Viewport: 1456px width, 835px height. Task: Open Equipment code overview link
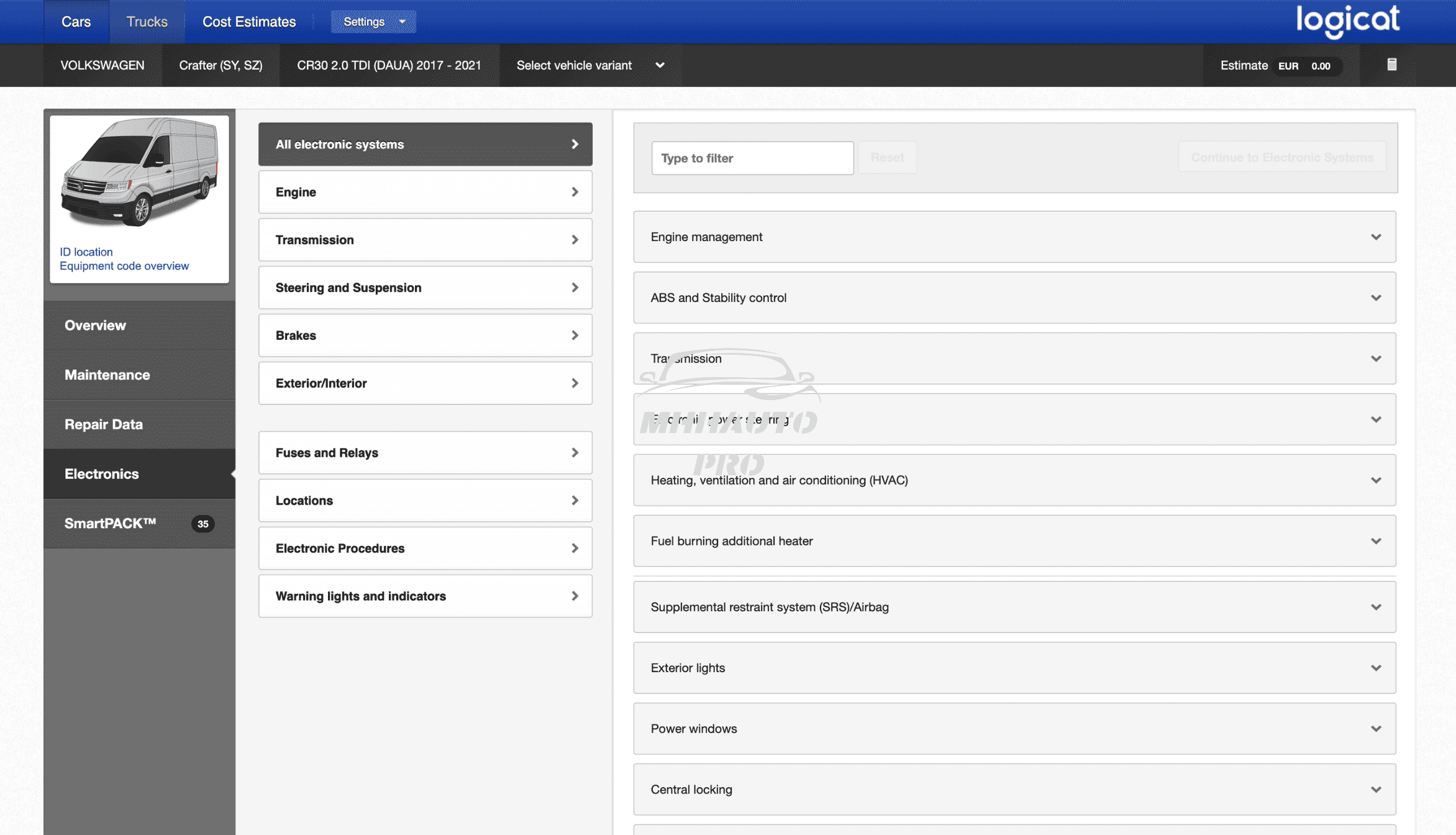point(124,266)
